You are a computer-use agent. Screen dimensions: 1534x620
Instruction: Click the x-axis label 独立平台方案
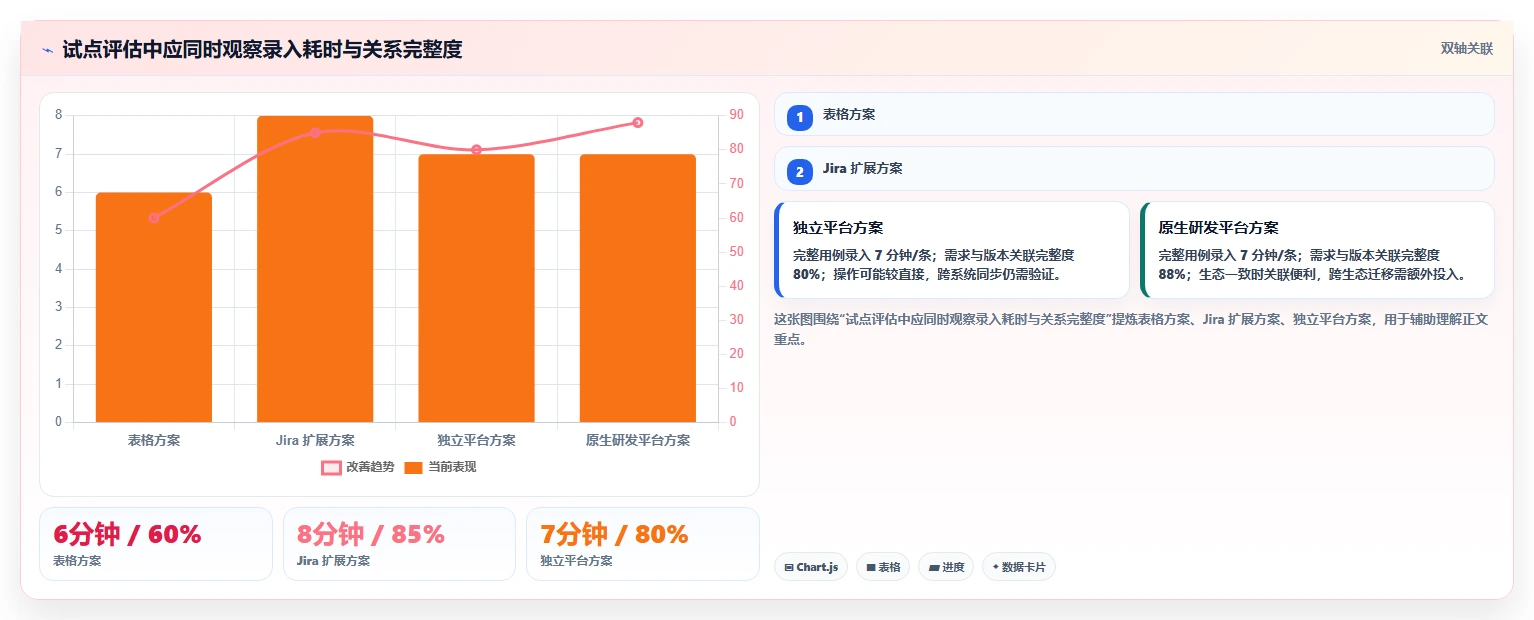coord(476,440)
